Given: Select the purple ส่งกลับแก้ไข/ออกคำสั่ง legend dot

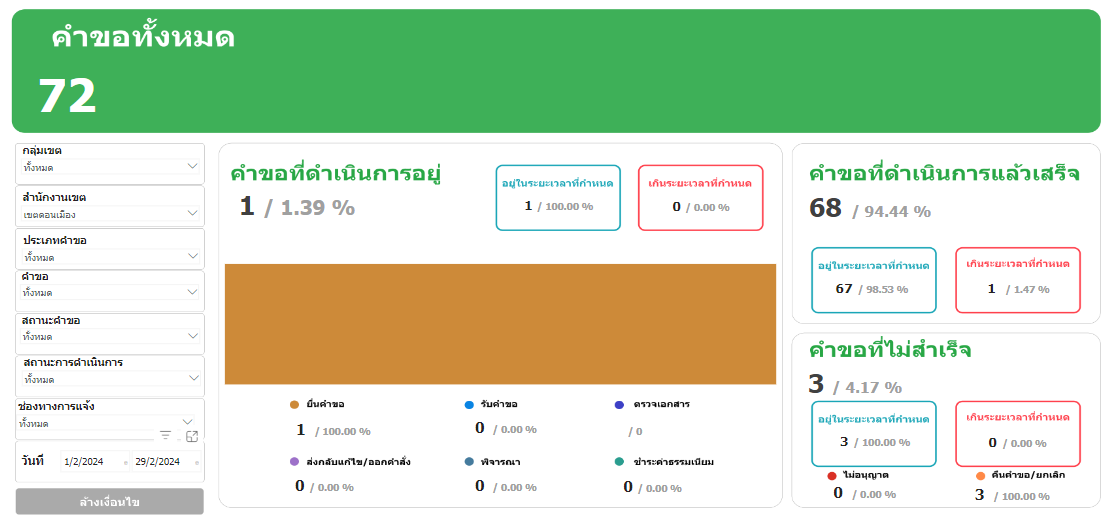Looking at the screenshot, I should (x=294, y=462).
